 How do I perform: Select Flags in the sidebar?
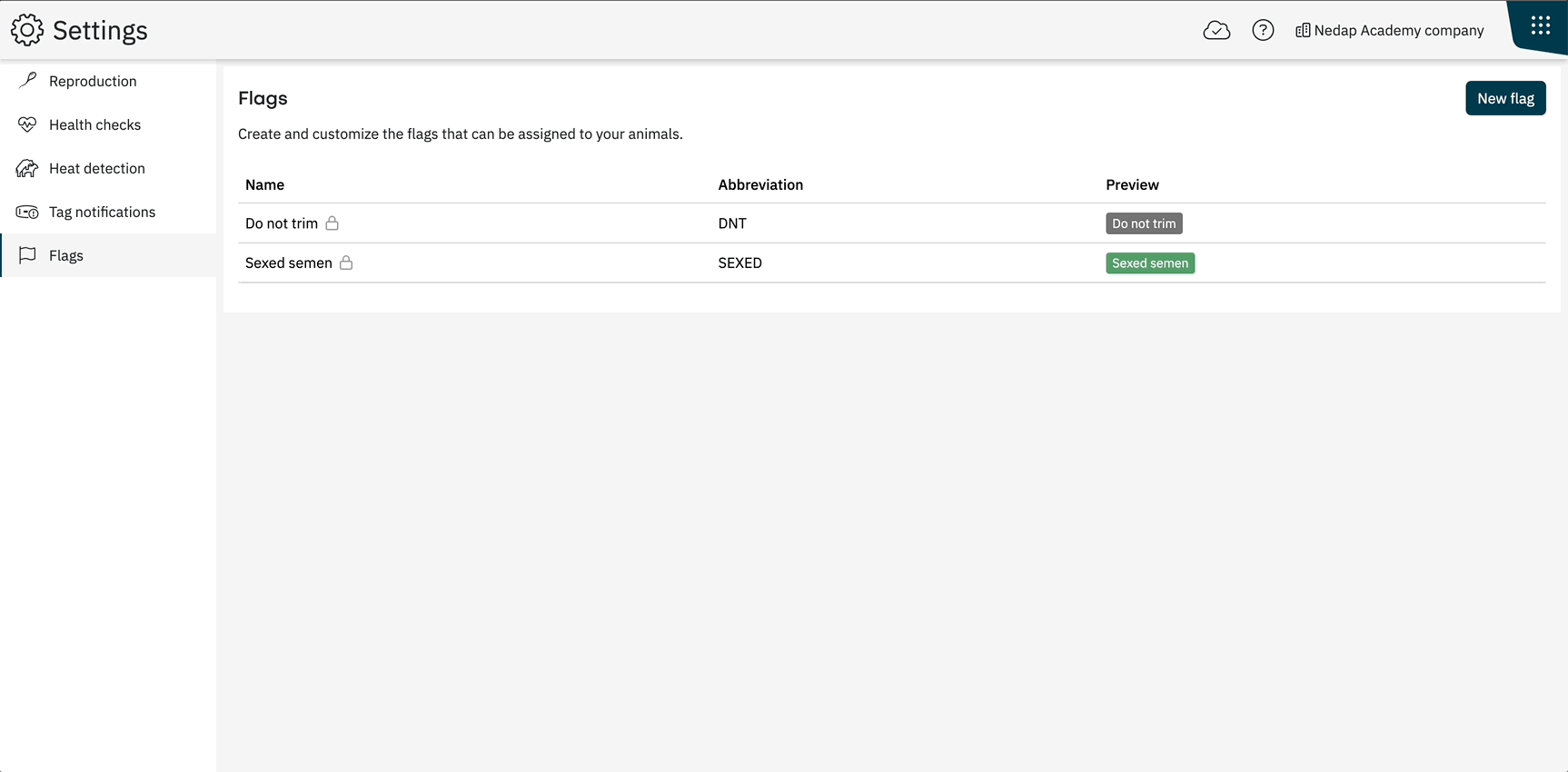pyautogui.click(x=108, y=255)
